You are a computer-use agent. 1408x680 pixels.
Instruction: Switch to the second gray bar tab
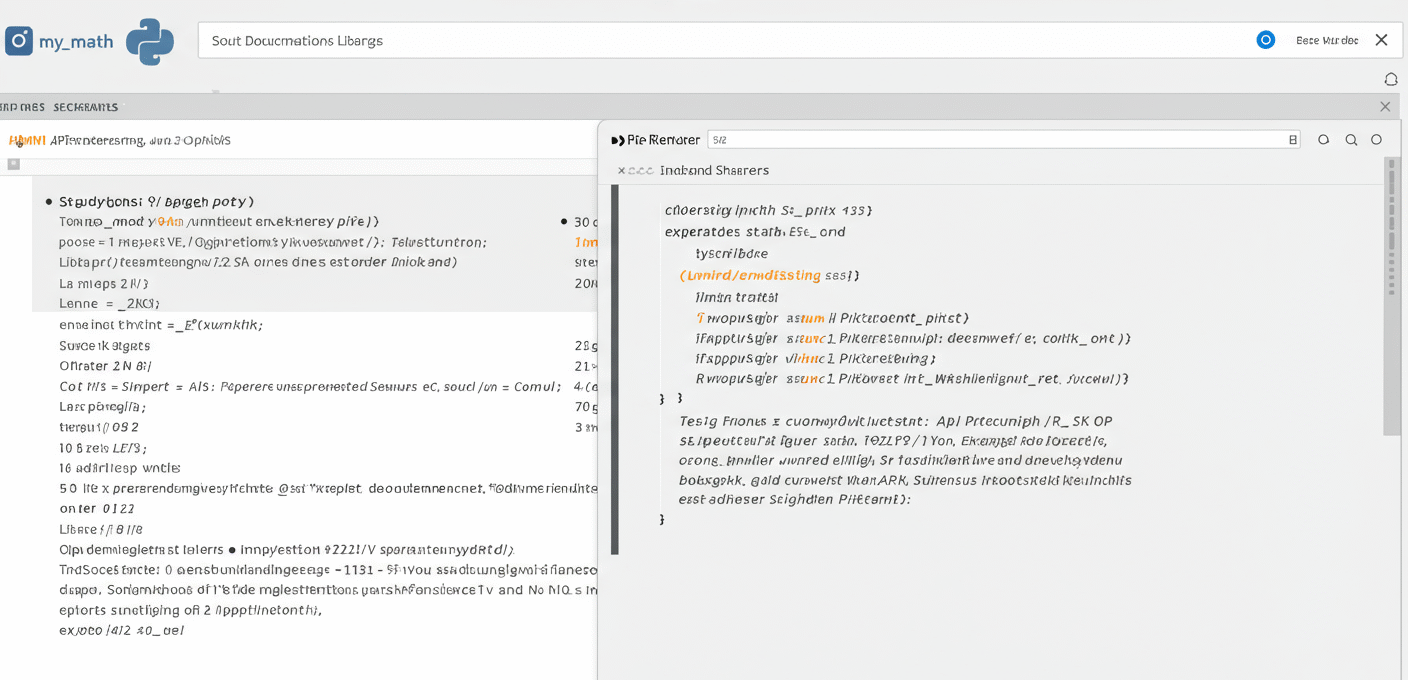click(86, 107)
